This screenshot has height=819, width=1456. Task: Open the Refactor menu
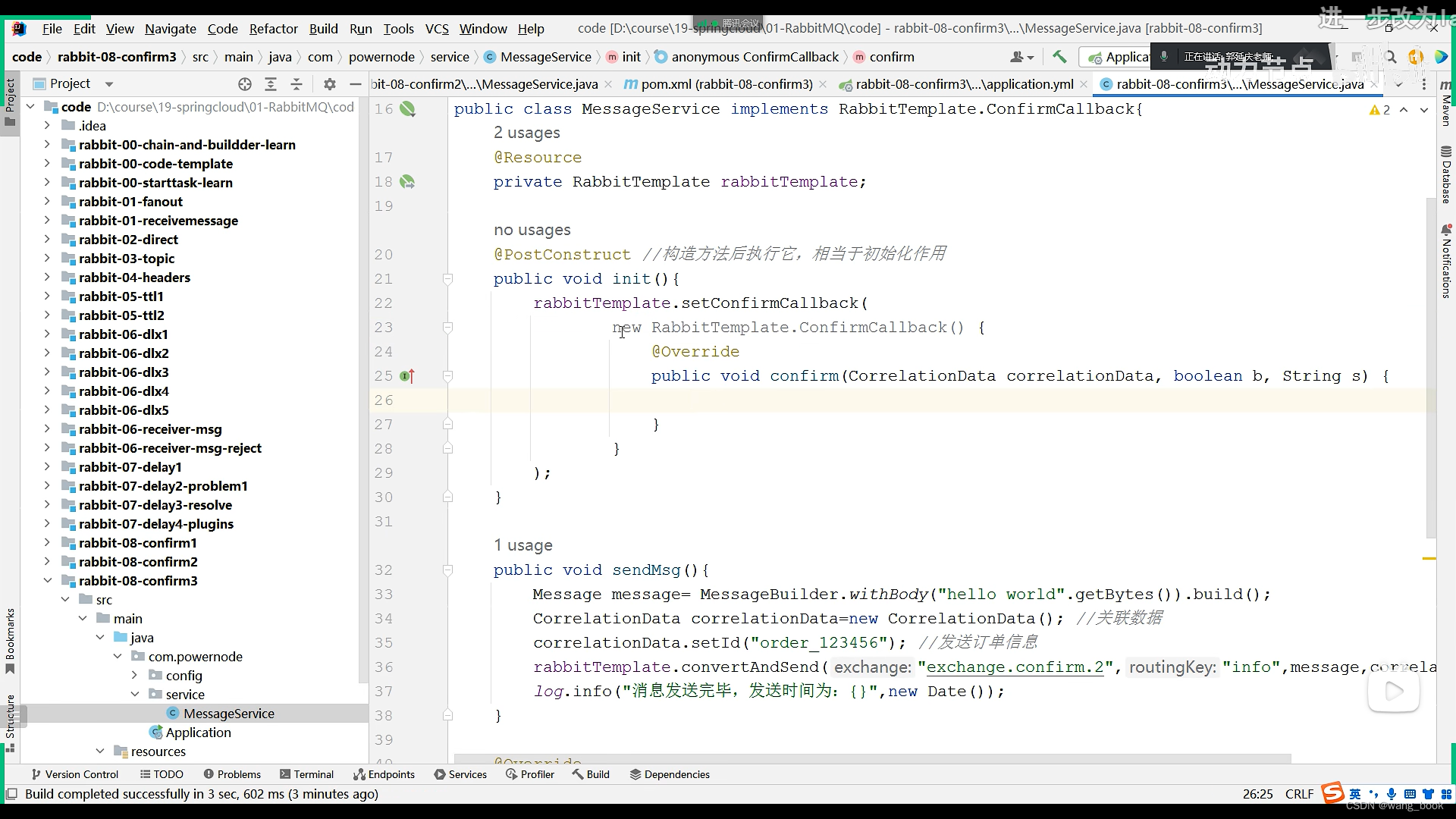coord(273,29)
